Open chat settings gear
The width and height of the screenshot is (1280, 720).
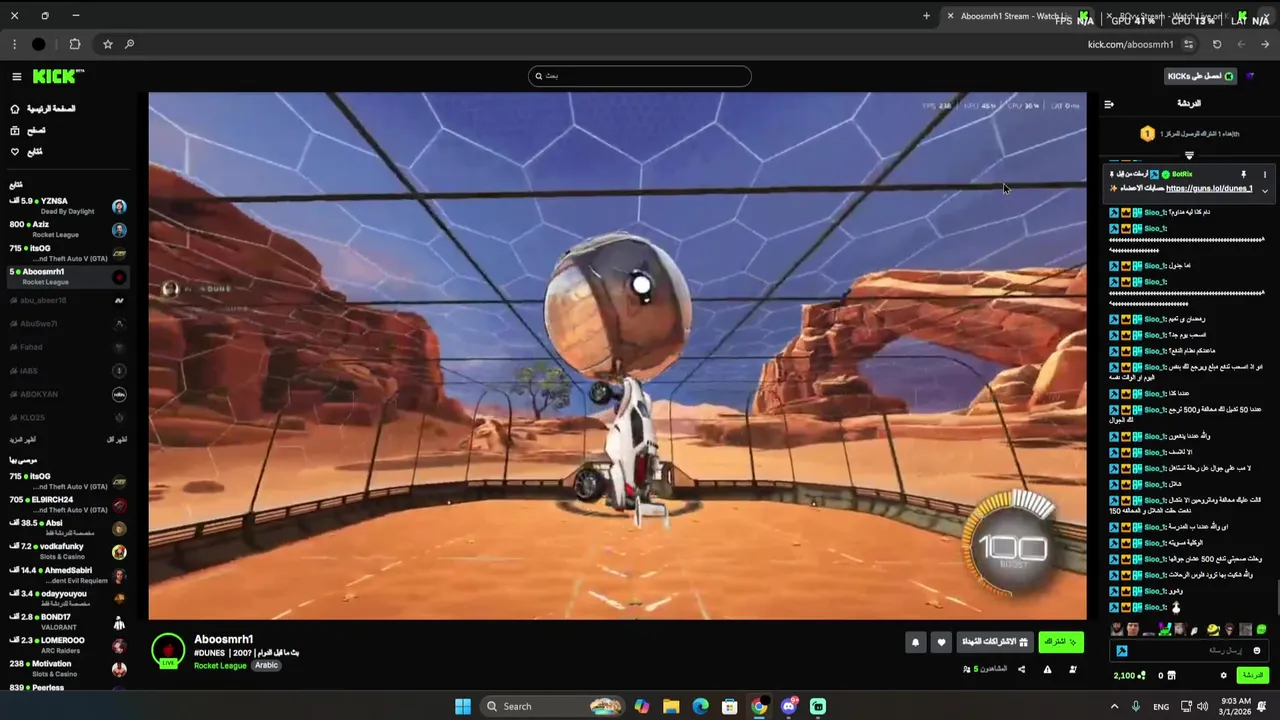click(1223, 675)
